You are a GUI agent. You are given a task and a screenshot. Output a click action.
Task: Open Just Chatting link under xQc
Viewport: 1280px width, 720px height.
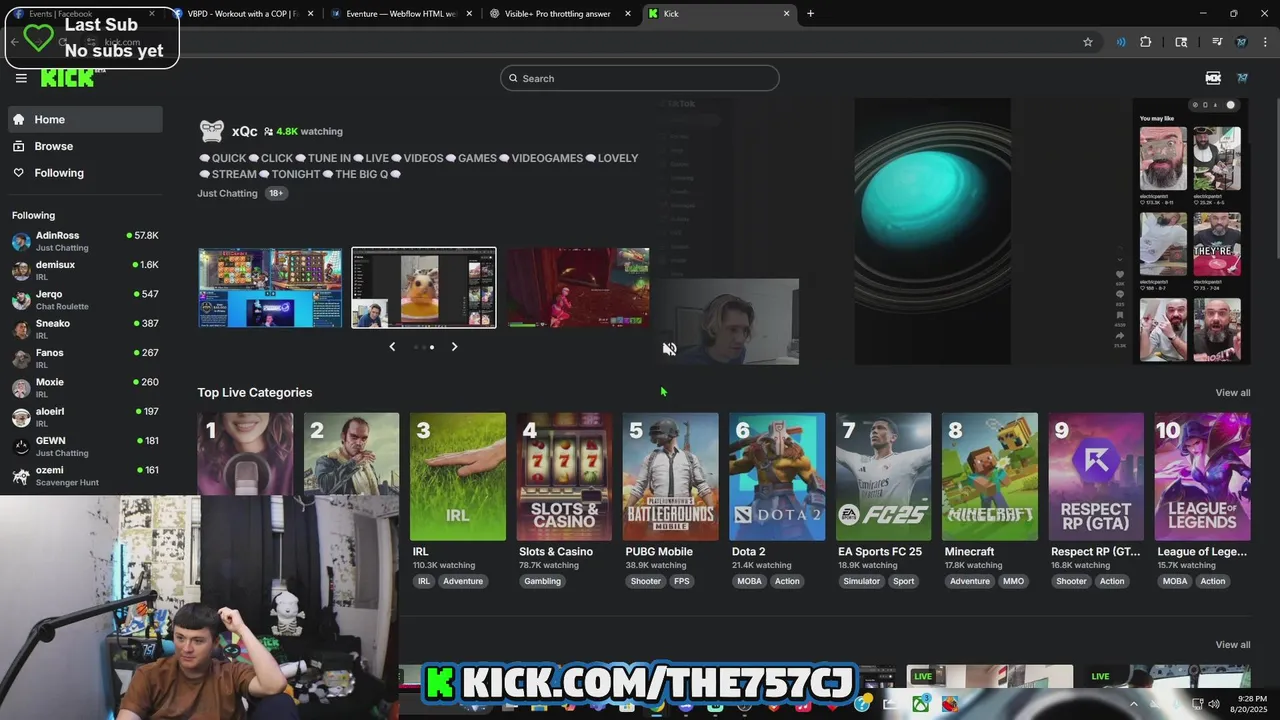(227, 193)
